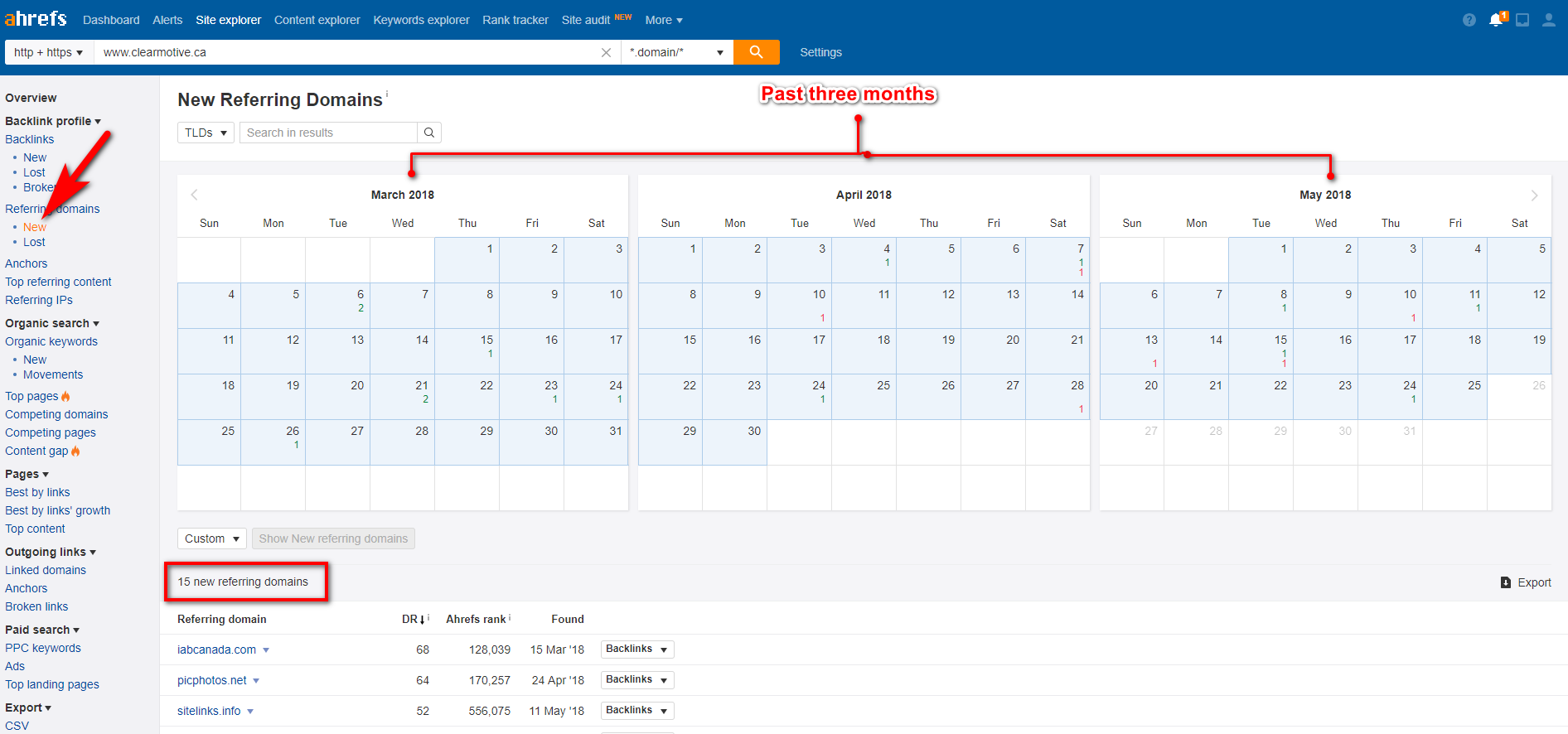
Task: Go to previous month with left chevron
Action: [x=195, y=195]
